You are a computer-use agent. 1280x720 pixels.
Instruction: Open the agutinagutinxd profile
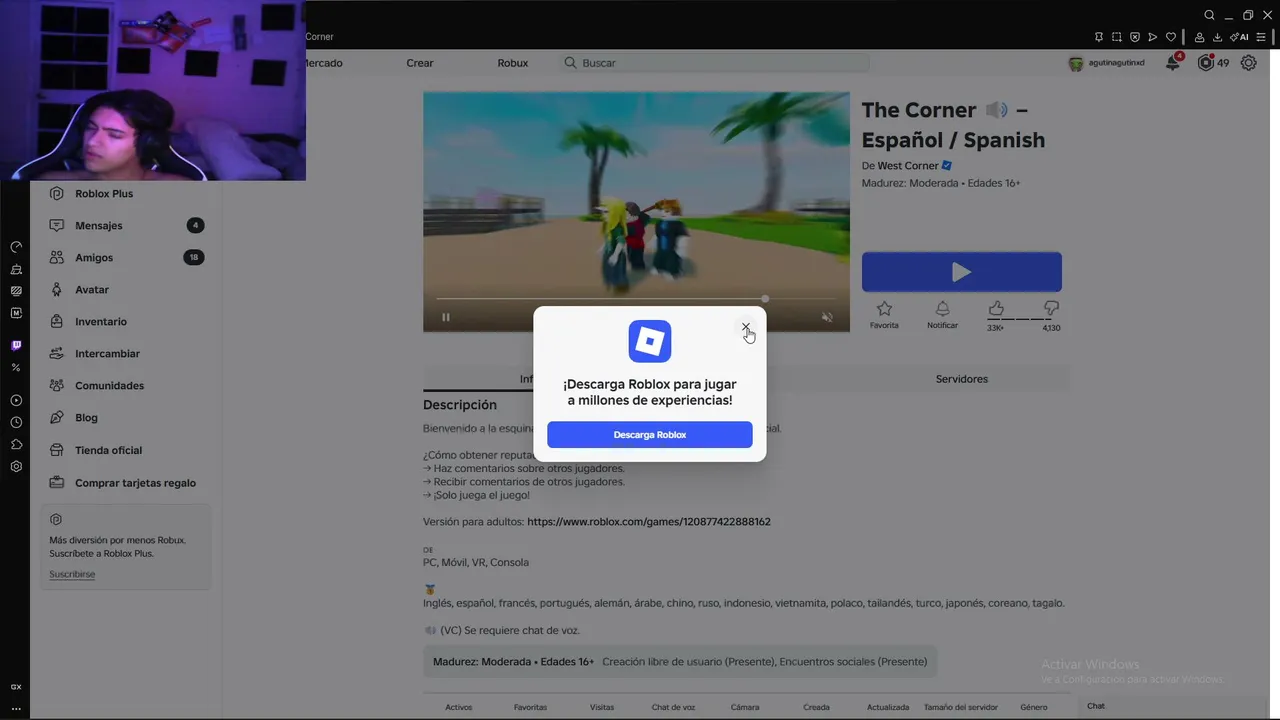coord(1106,63)
